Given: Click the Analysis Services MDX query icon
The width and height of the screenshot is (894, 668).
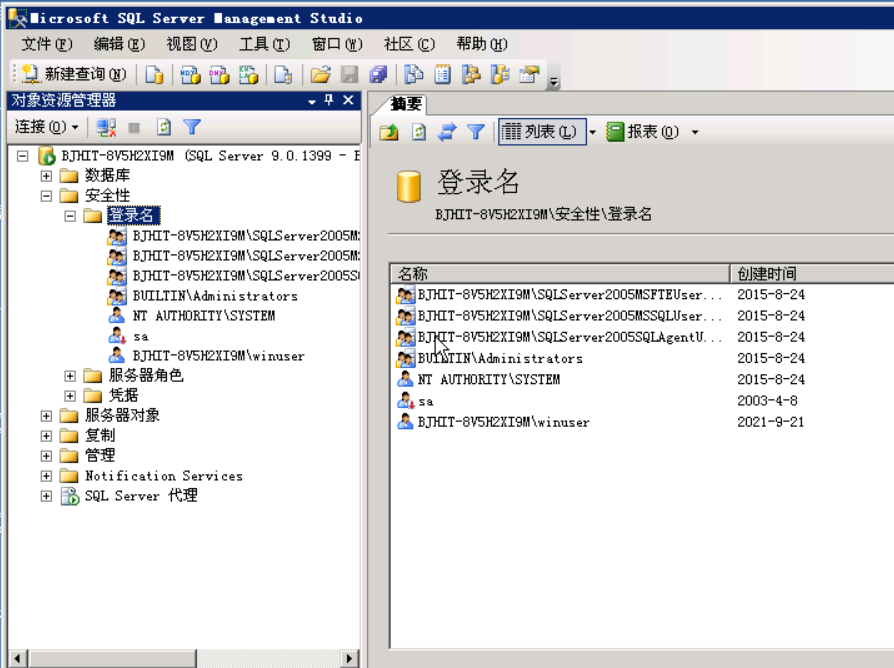Looking at the screenshot, I should pos(190,75).
